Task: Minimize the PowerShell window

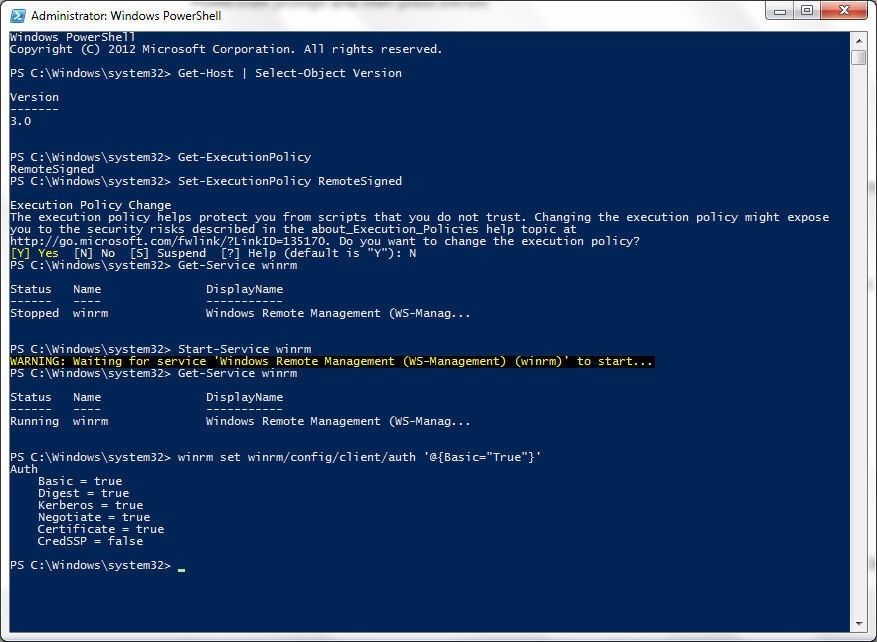Action: [780, 11]
